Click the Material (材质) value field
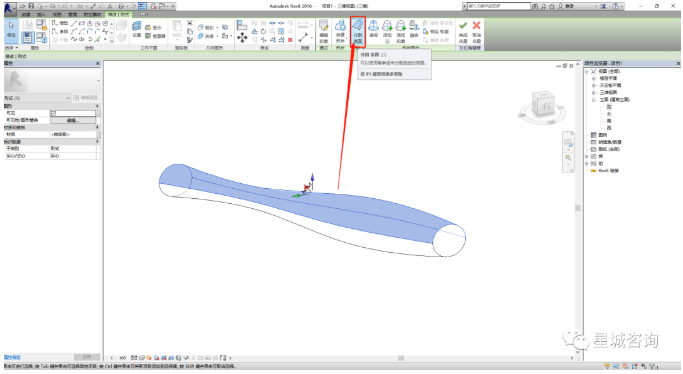This screenshot has height=374, width=683. click(x=73, y=135)
